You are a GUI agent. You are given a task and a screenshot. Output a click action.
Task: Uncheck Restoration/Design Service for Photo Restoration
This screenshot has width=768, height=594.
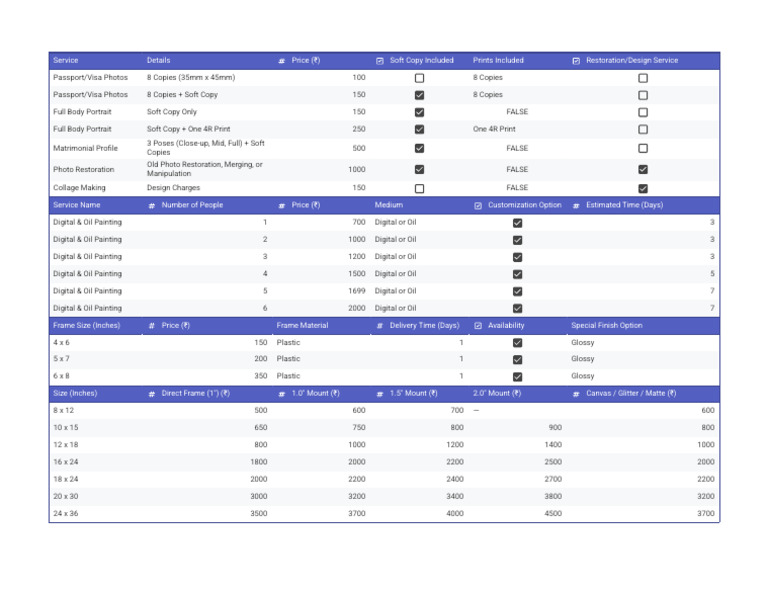point(643,169)
